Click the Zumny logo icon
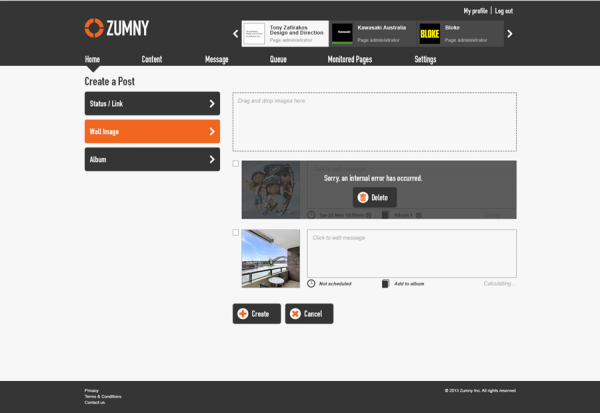The image size is (600, 413). (93, 28)
